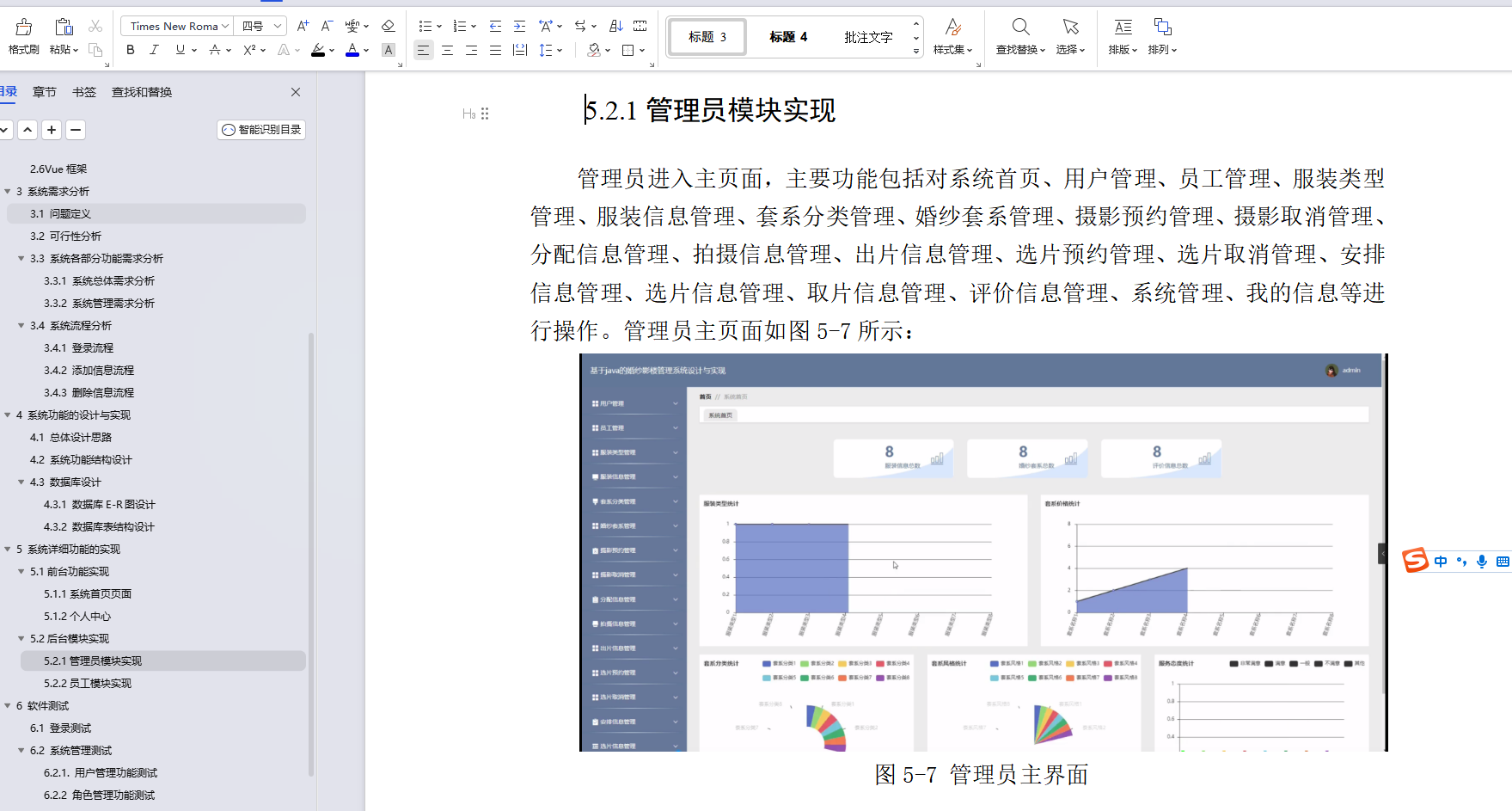This screenshot has width=1512, height=811.
Task: Toggle Sogou punctuation mode icon
Action: pos(1461,562)
